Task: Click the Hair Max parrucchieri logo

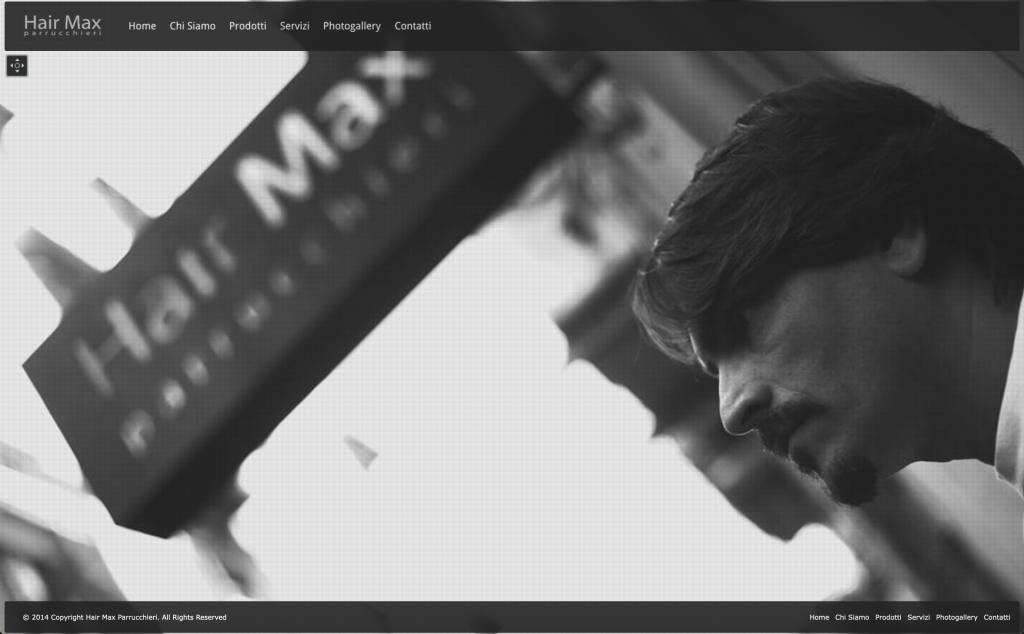Action: coord(62,25)
